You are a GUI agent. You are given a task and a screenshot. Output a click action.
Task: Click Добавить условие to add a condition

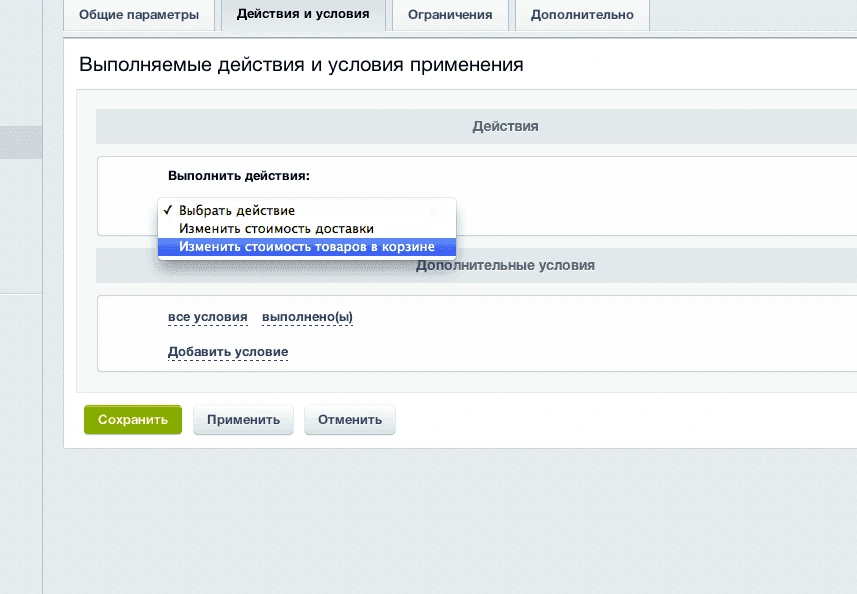click(x=228, y=352)
